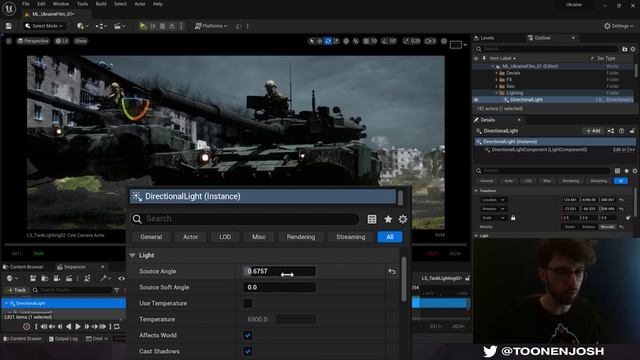
Task: Save the current level with the disk icon
Action: [x=9, y=26]
